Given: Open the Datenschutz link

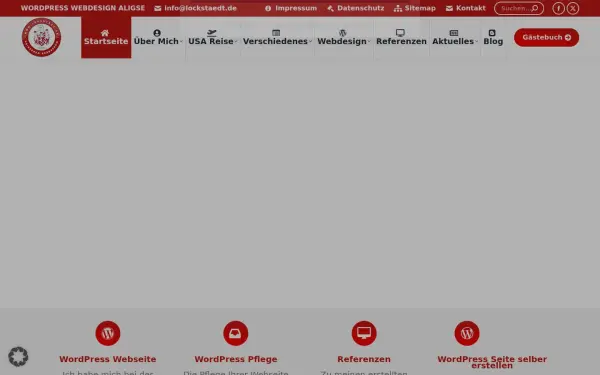Looking at the screenshot, I should coord(360,8).
